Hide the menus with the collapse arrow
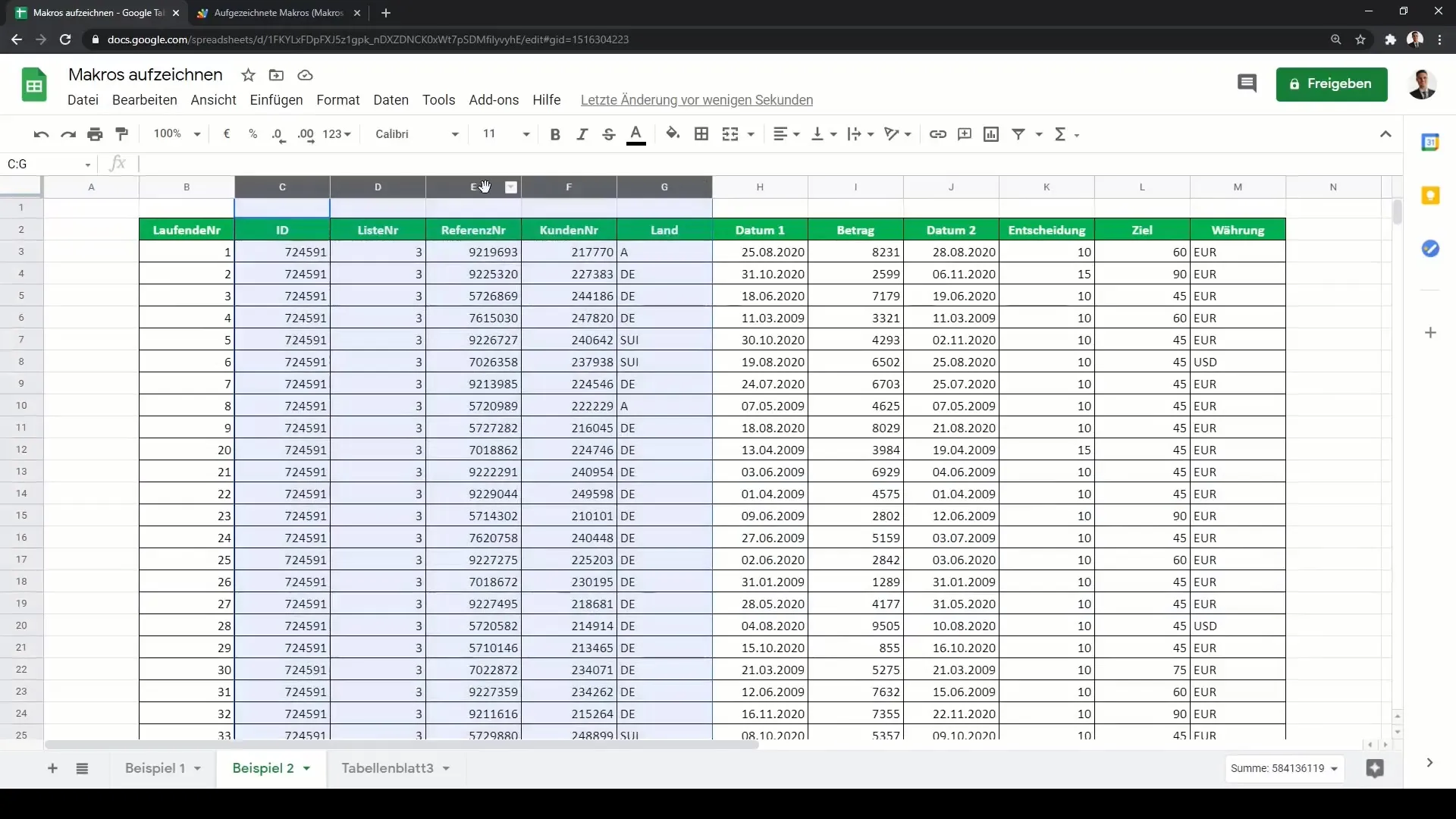The width and height of the screenshot is (1456, 819). (x=1385, y=134)
